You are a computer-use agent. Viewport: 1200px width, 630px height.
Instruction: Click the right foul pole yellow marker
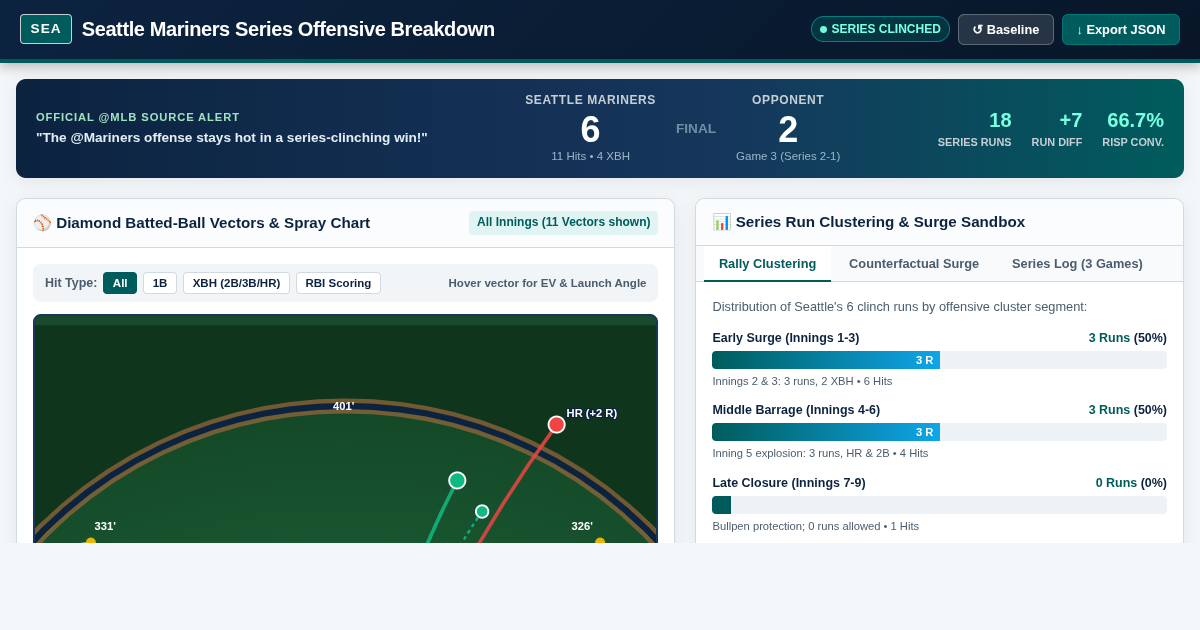(x=600, y=542)
